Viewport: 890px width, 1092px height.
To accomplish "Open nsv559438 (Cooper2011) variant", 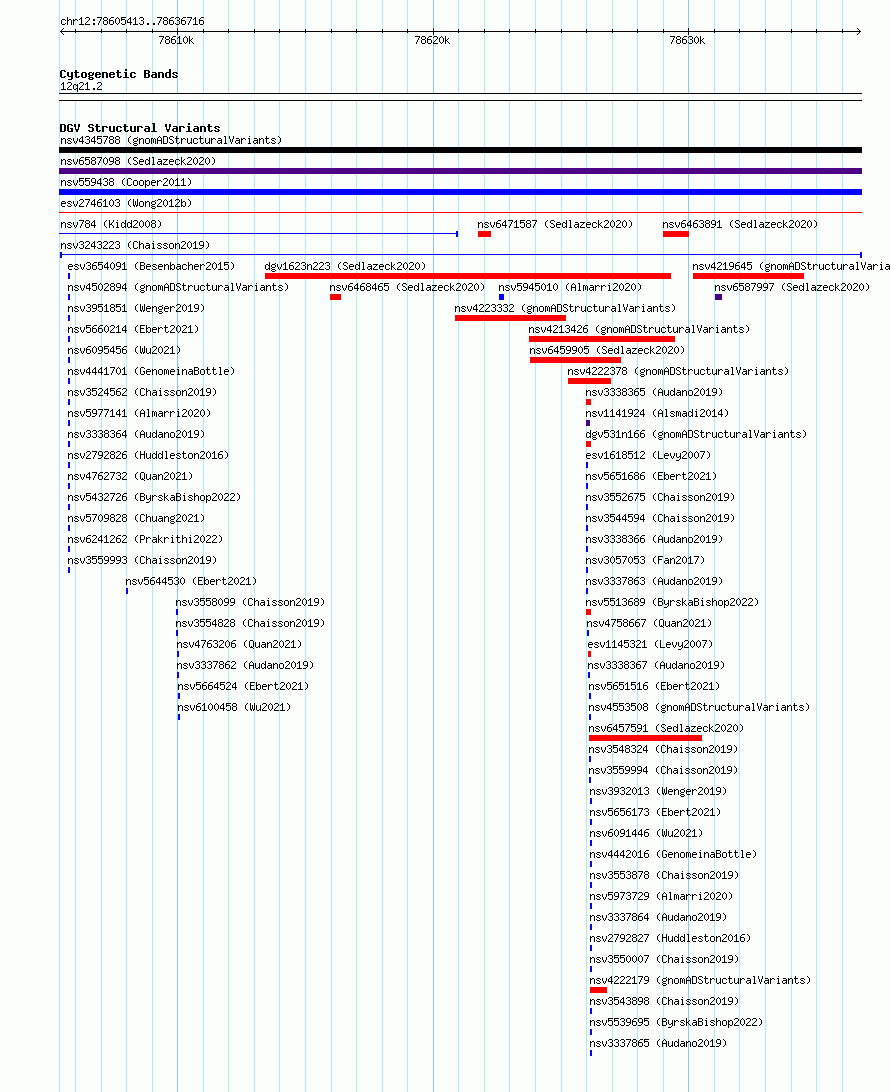I will point(126,182).
